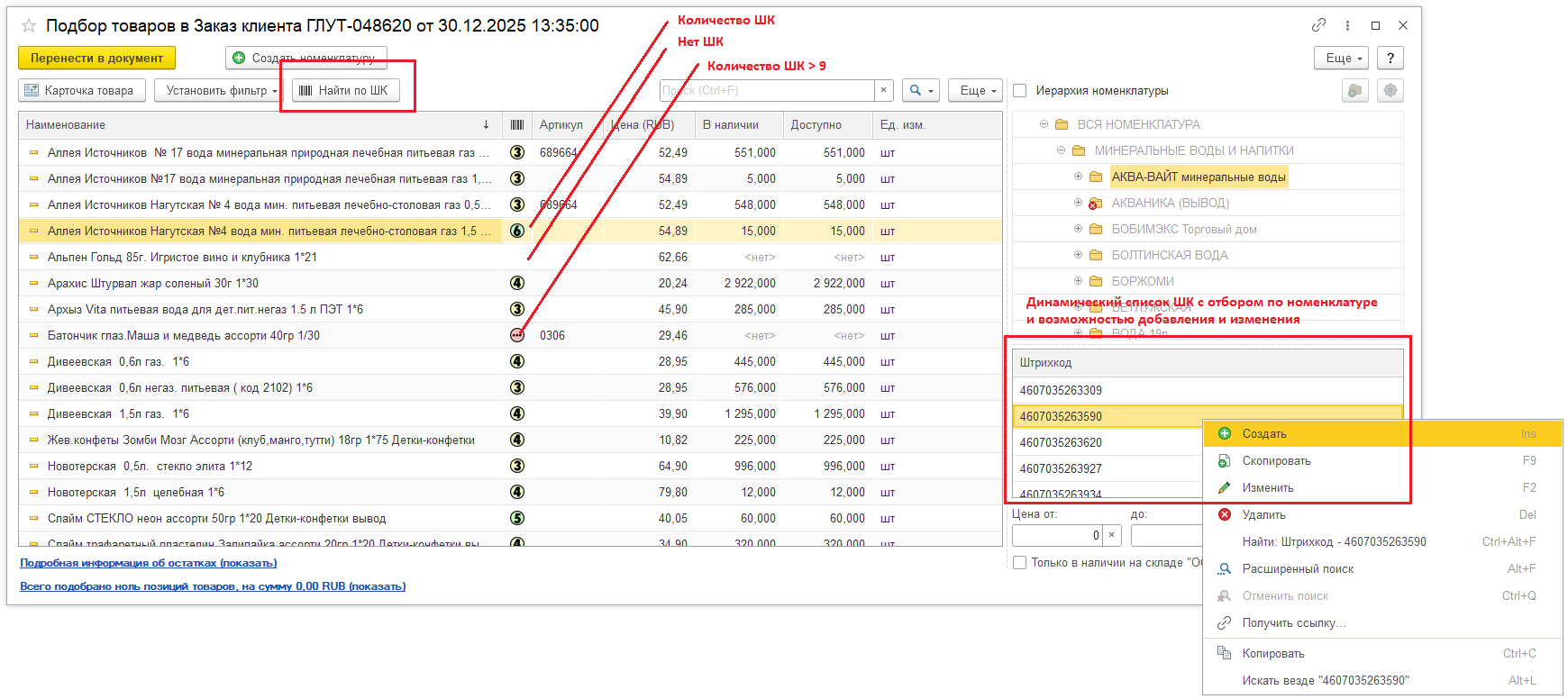Tick the Только в наличии на складе checkbox
Screen dimensions: 1568x699
[x=1020, y=562]
